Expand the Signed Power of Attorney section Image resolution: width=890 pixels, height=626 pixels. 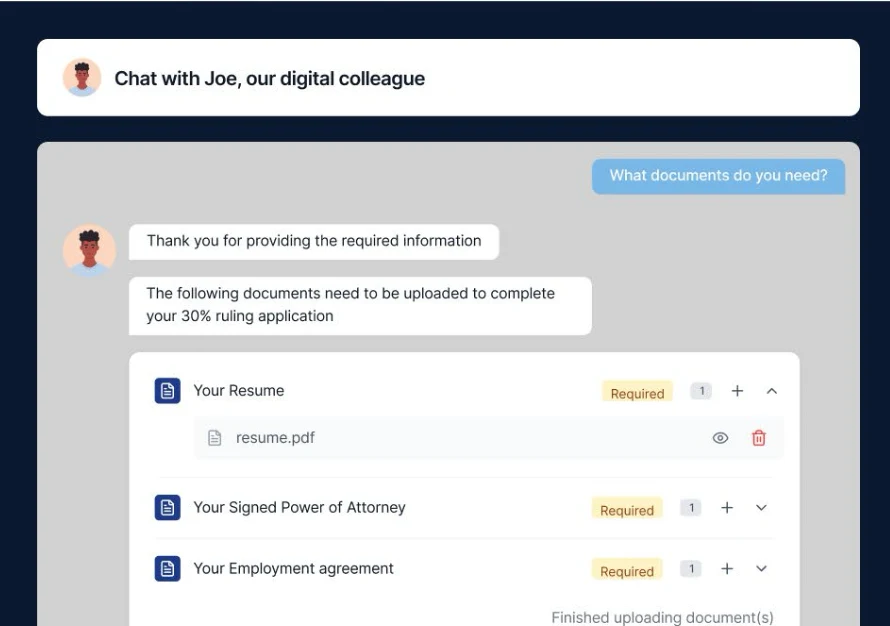762,507
